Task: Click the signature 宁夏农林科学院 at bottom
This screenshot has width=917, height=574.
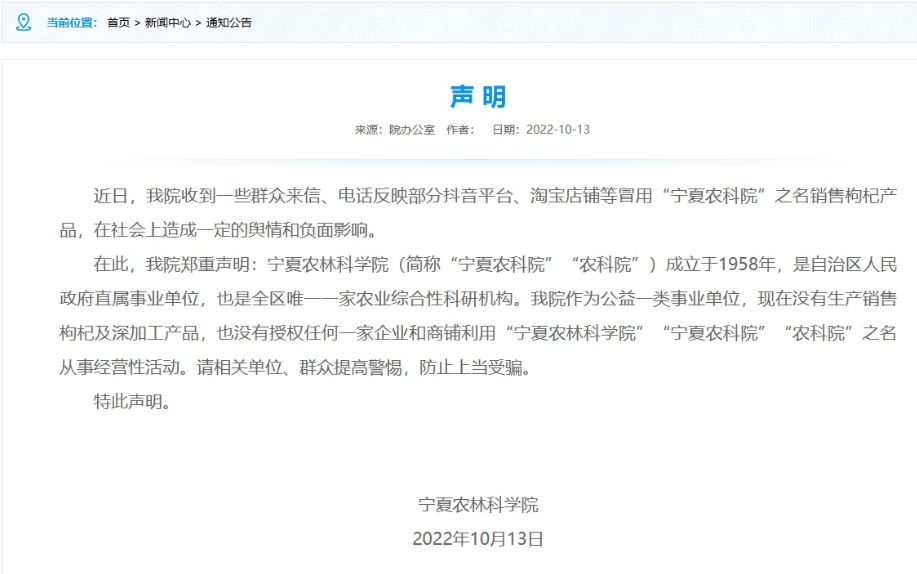Action: (478, 504)
